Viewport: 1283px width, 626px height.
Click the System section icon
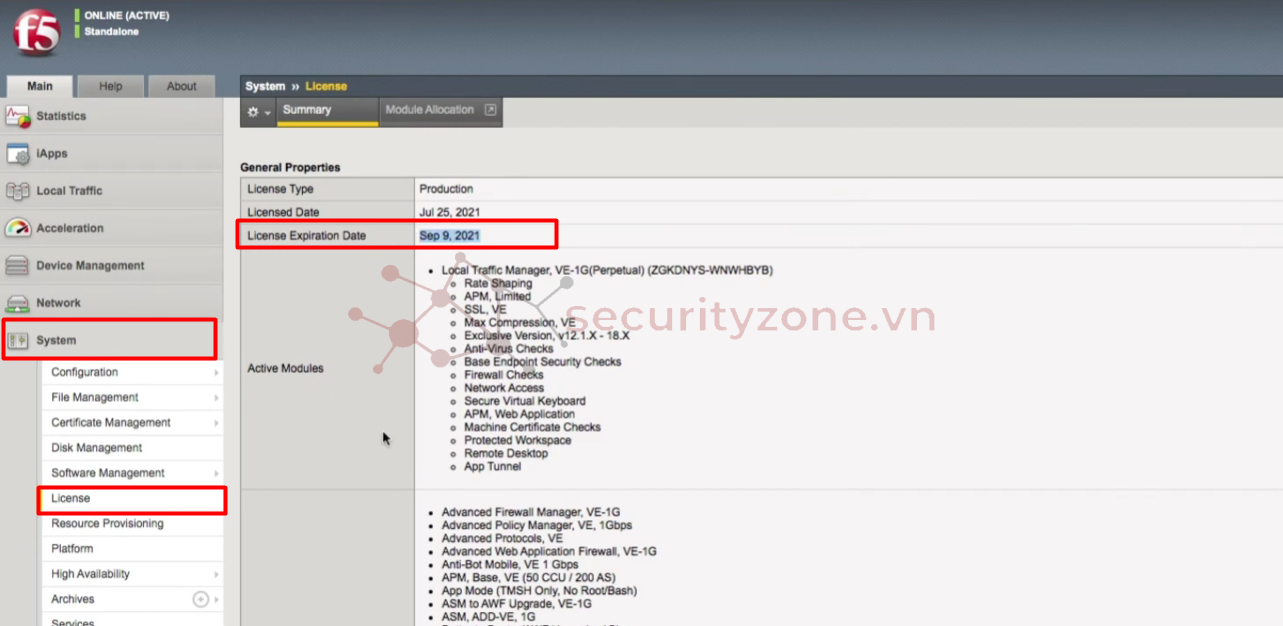tap(18, 340)
